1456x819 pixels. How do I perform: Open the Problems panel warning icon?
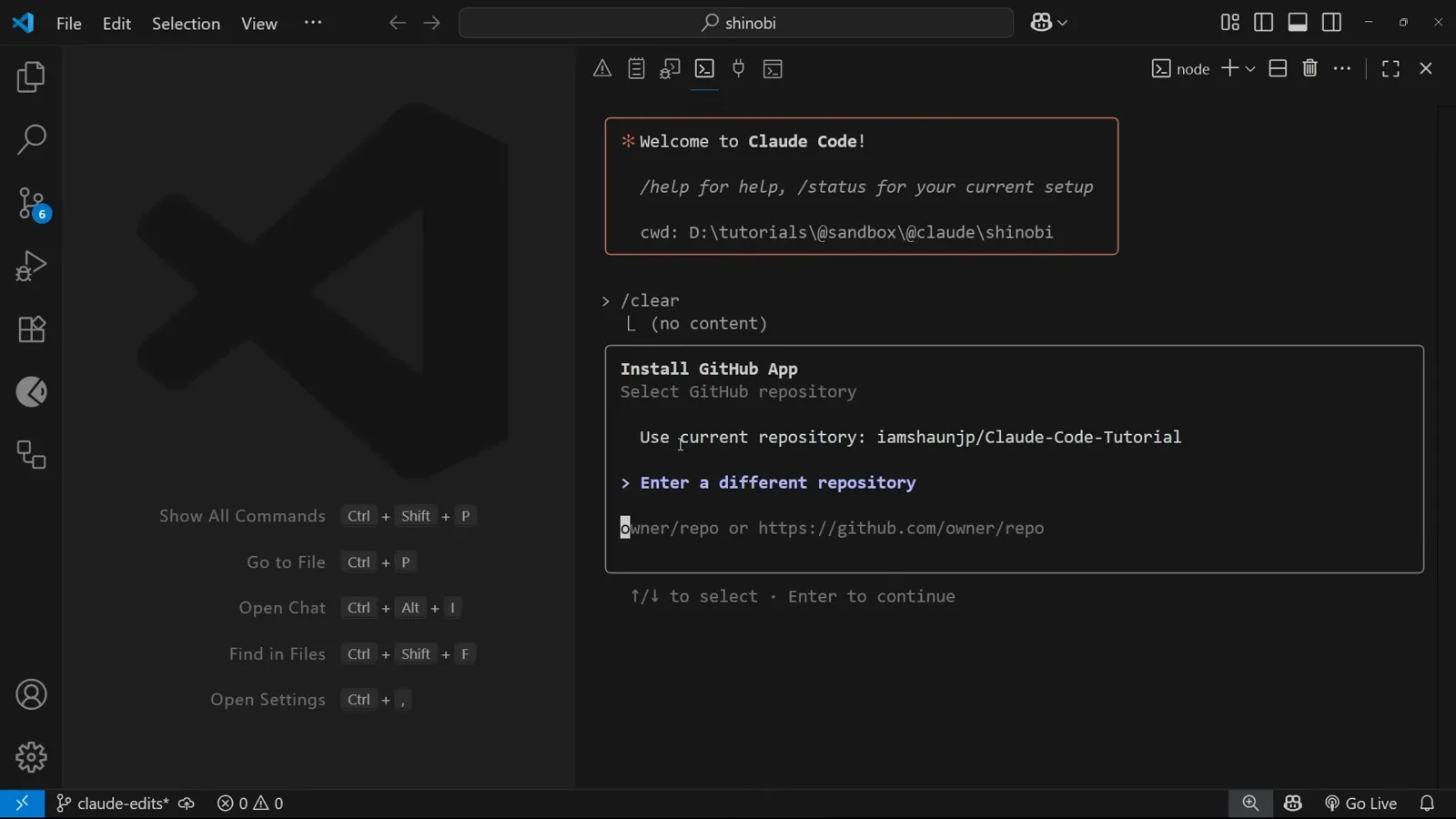(x=602, y=68)
